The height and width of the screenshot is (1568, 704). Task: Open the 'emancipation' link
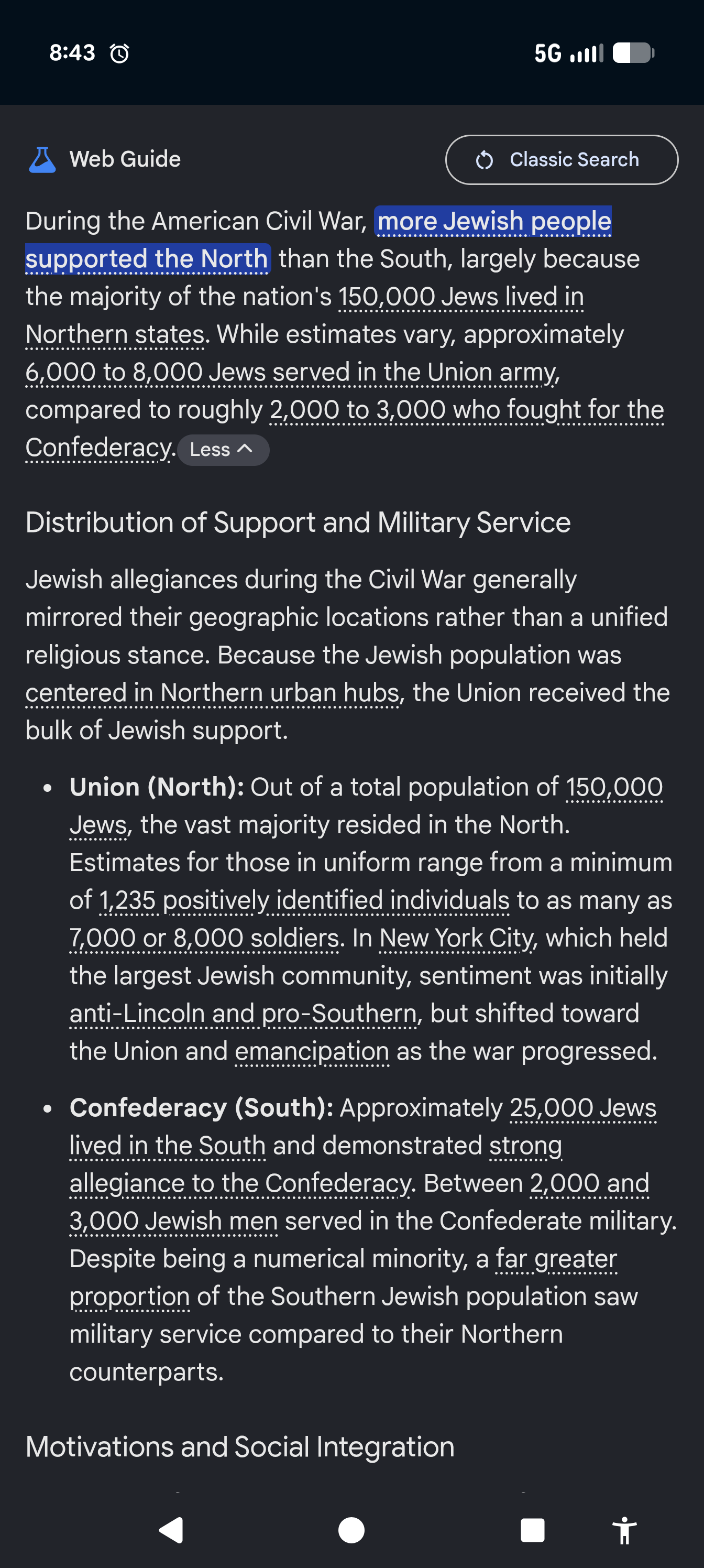(x=312, y=1051)
